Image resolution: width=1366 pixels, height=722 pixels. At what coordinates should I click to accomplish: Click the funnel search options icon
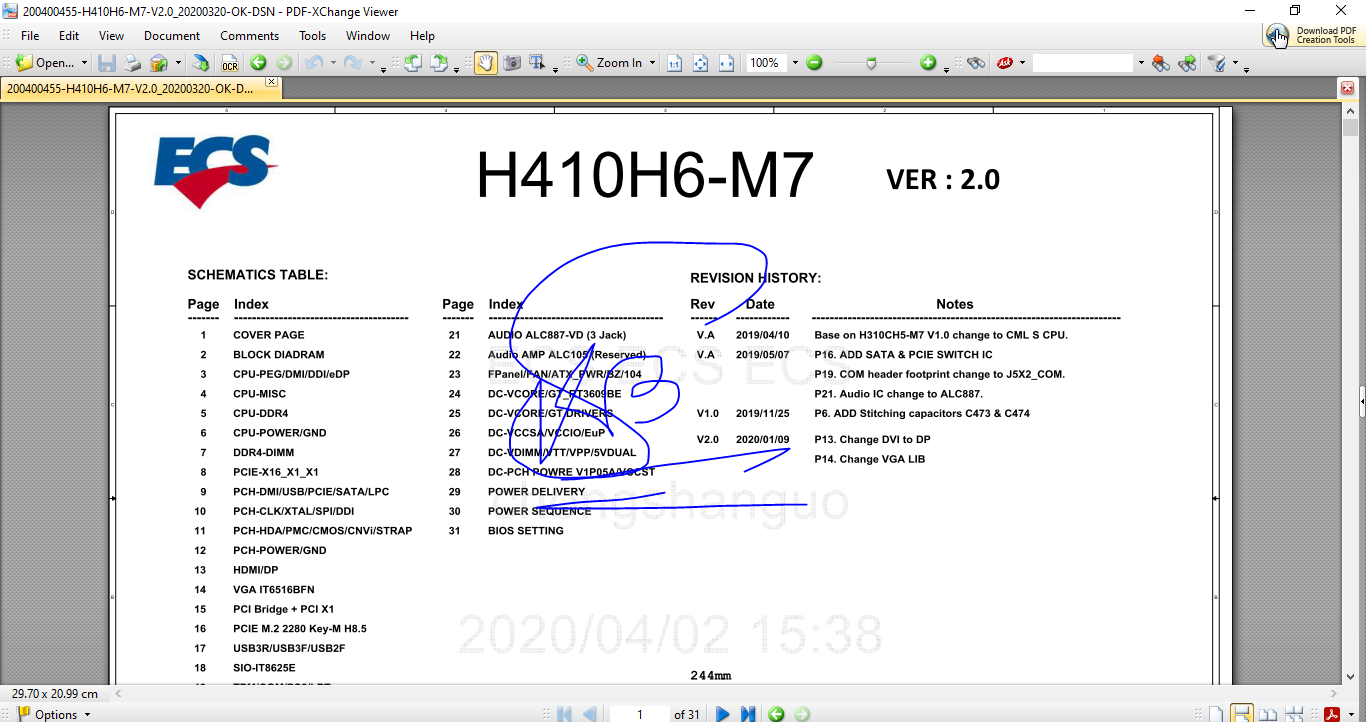pos(1217,62)
